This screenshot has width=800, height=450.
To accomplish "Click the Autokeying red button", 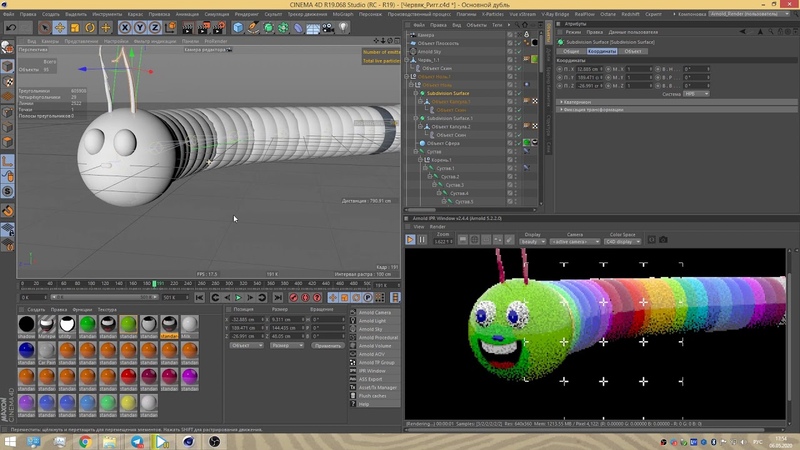I will [x=305, y=297].
